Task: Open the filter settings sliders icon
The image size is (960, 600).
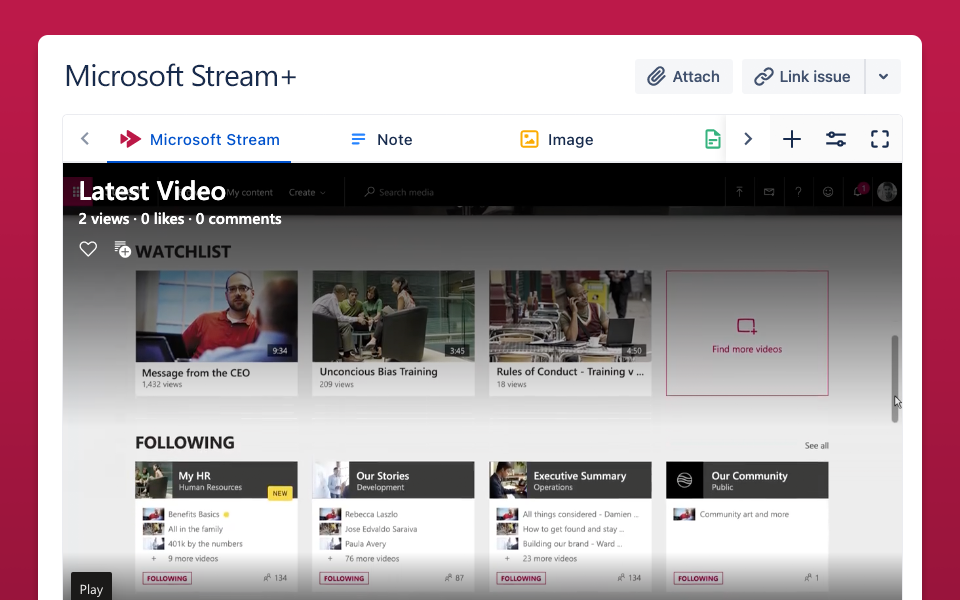Action: pos(836,139)
